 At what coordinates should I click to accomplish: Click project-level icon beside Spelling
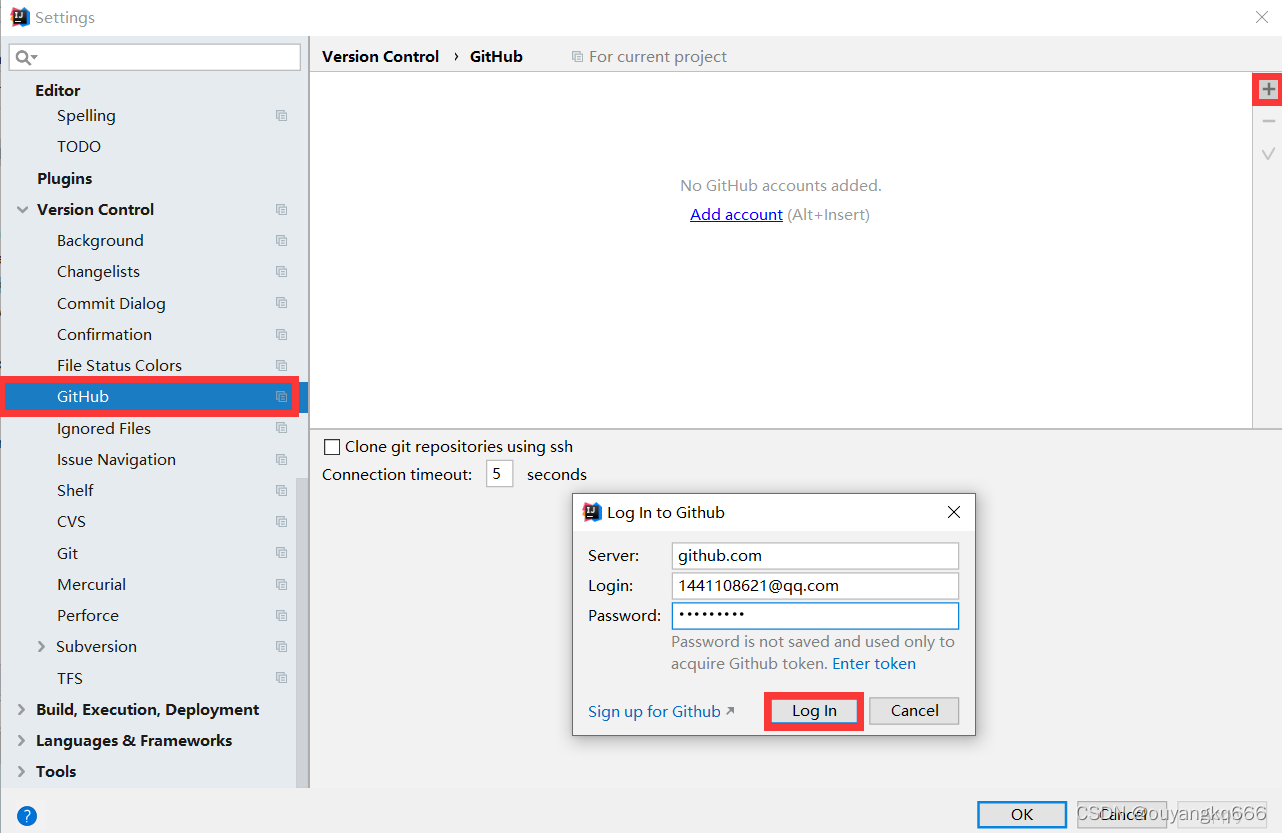282,116
